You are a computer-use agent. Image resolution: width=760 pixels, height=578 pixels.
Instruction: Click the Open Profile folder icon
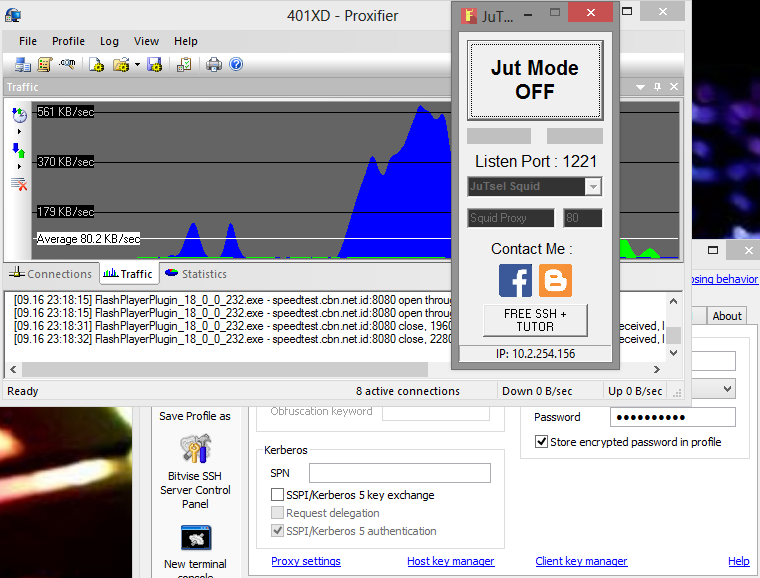[121, 64]
